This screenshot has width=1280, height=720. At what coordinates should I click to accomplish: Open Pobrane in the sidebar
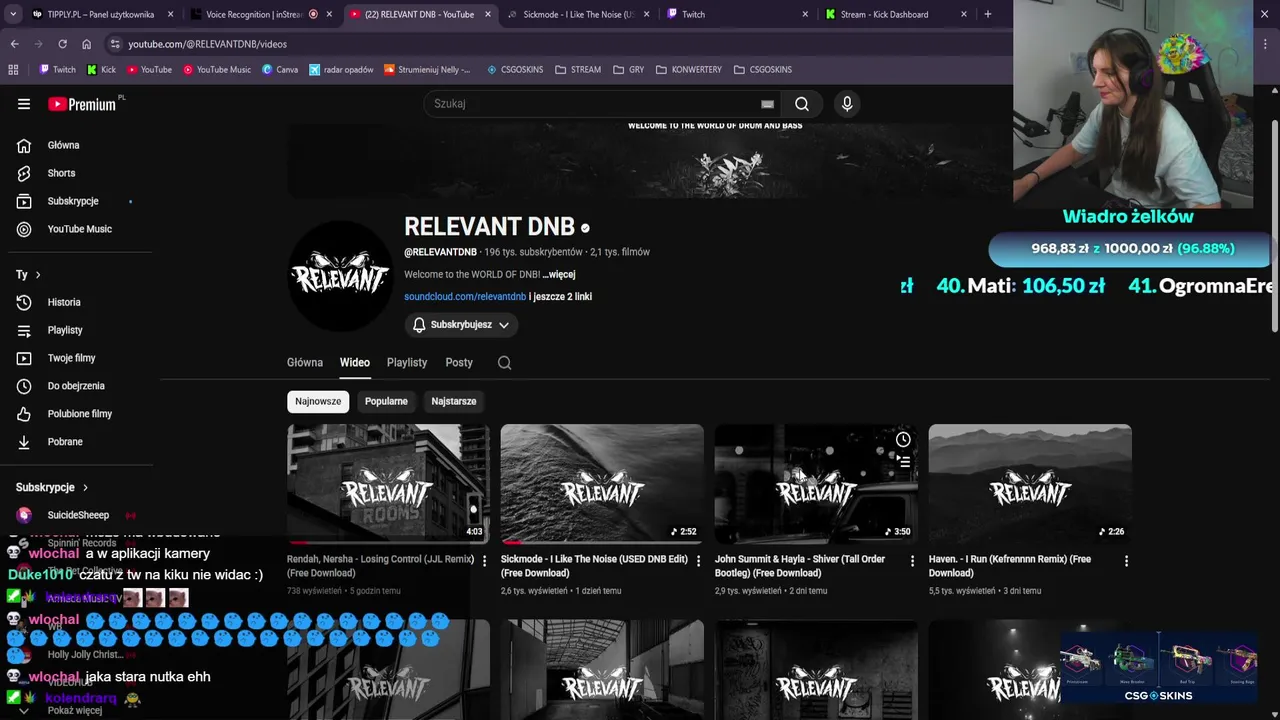point(76,442)
